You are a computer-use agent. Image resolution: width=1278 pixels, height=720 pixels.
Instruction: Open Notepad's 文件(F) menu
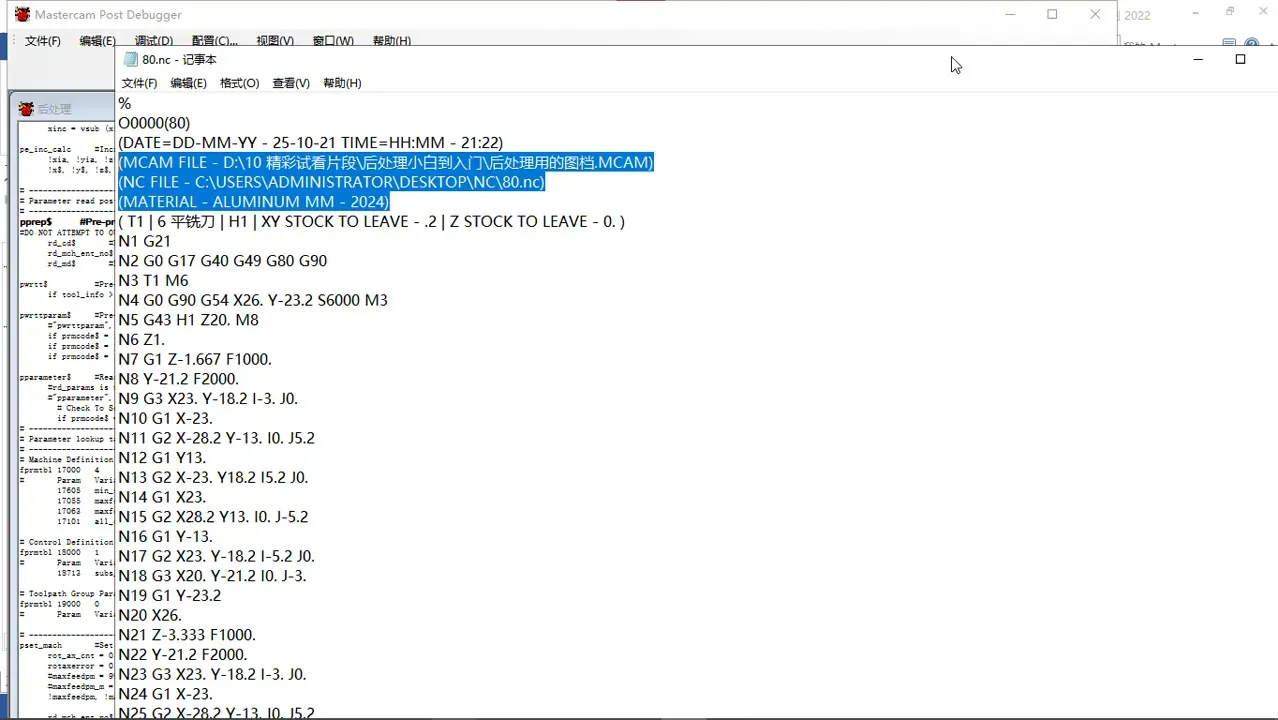tap(139, 83)
